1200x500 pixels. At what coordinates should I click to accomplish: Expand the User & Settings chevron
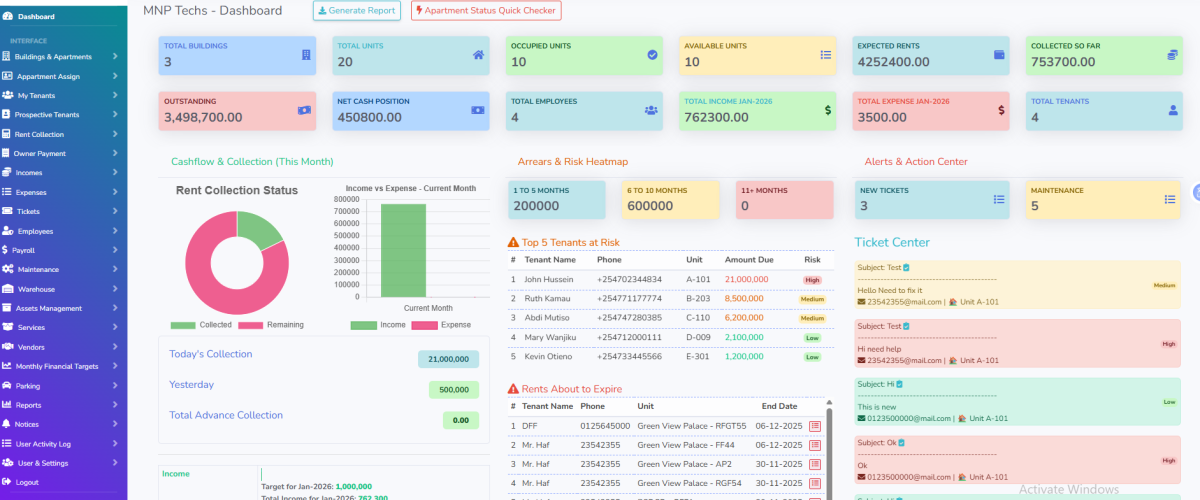coord(115,463)
